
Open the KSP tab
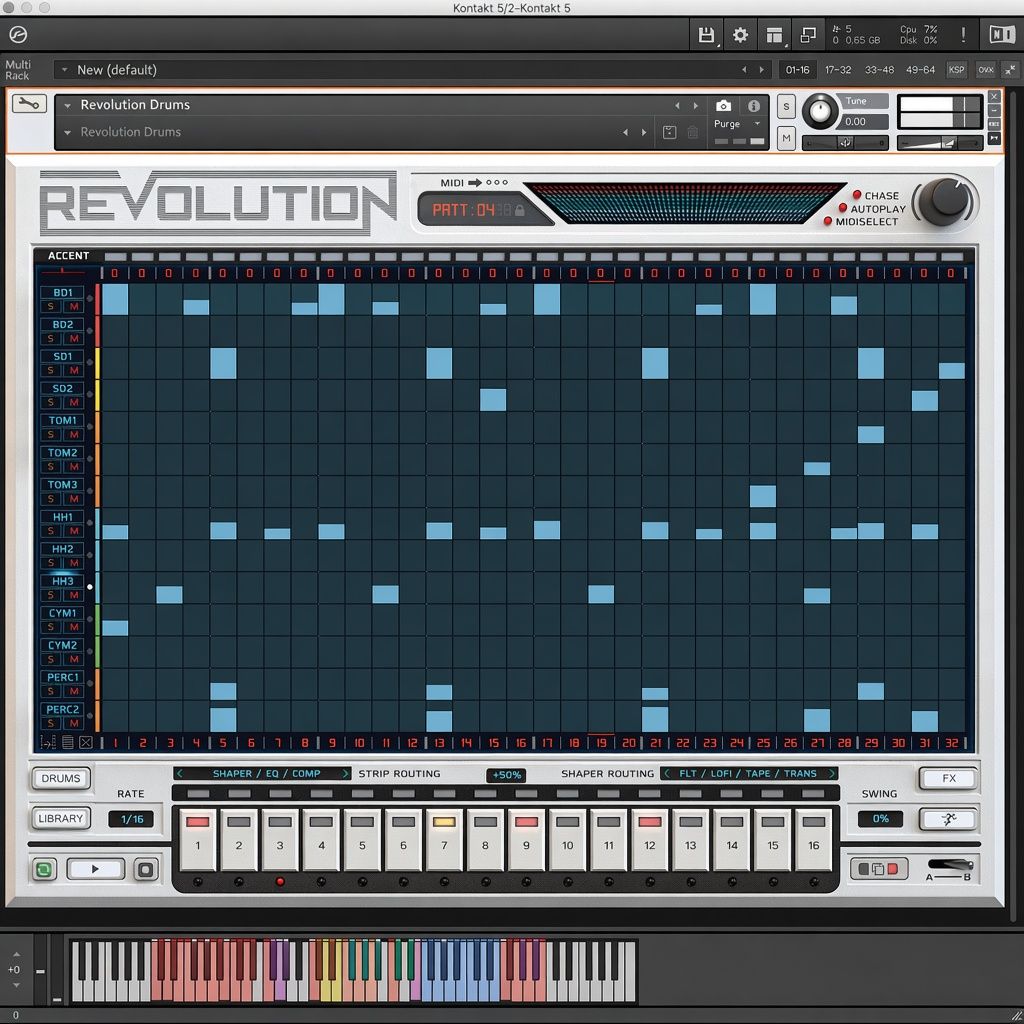click(956, 69)
